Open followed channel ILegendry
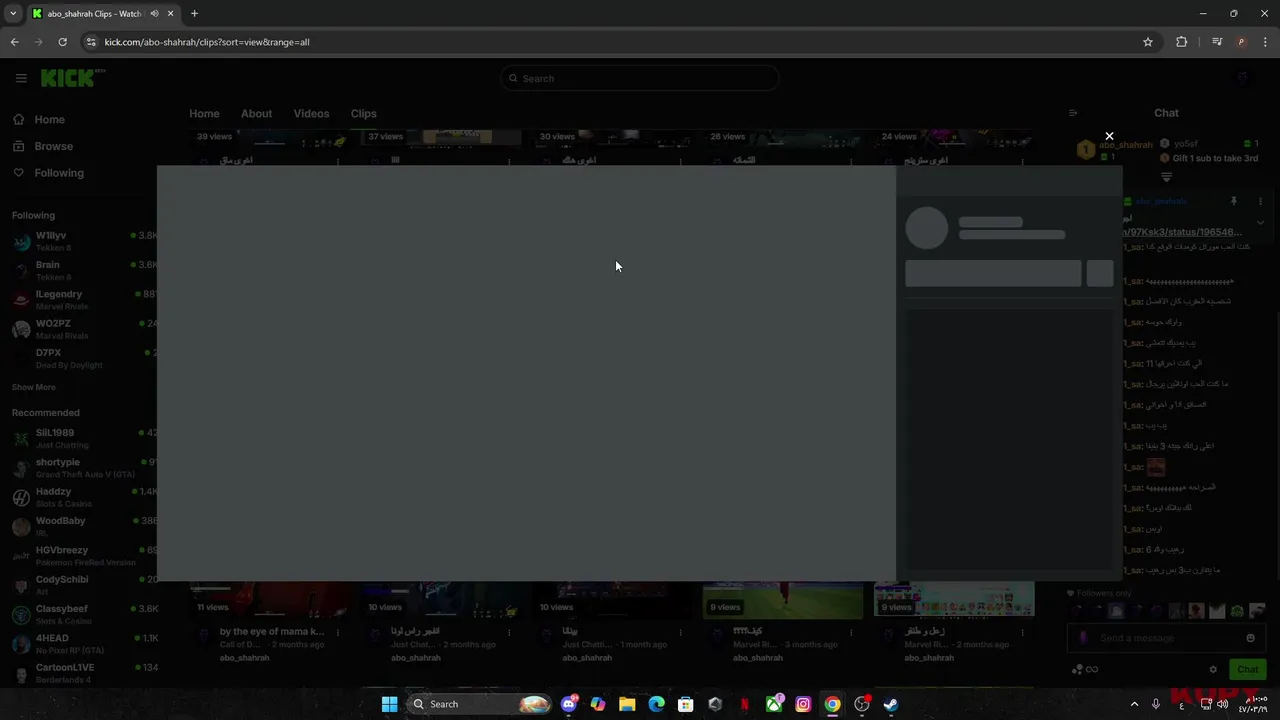Screen dimensions: 1280x720 [84, 300]
